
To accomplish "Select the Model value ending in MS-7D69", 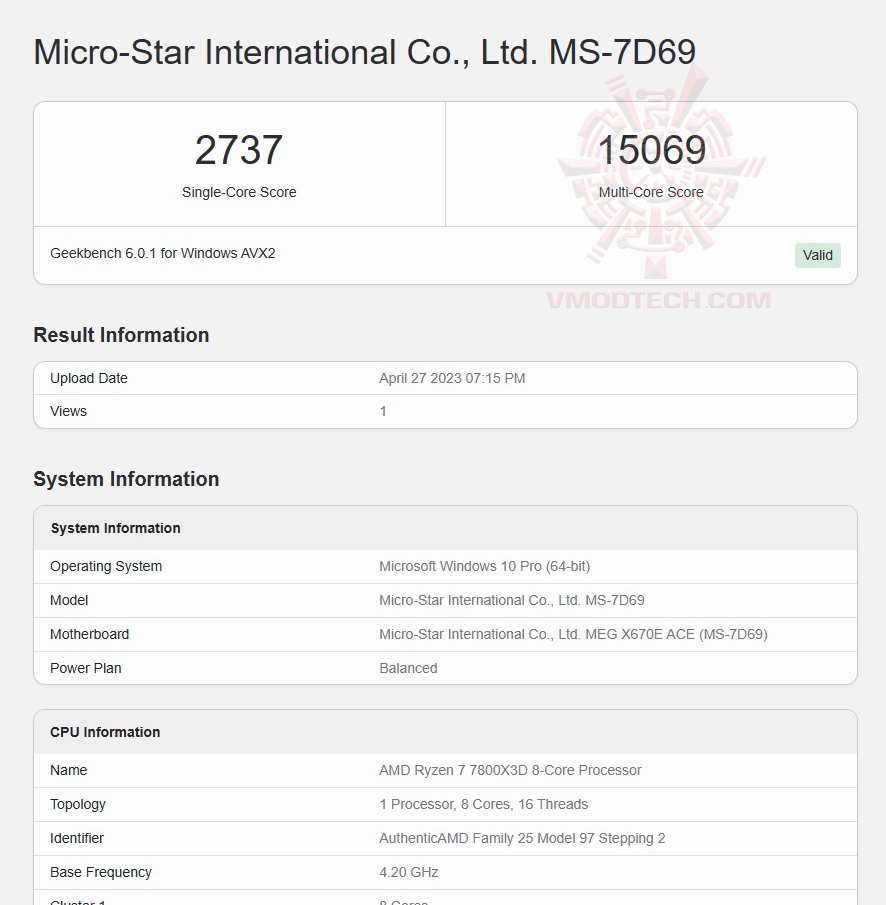I will tap(512, 600).
